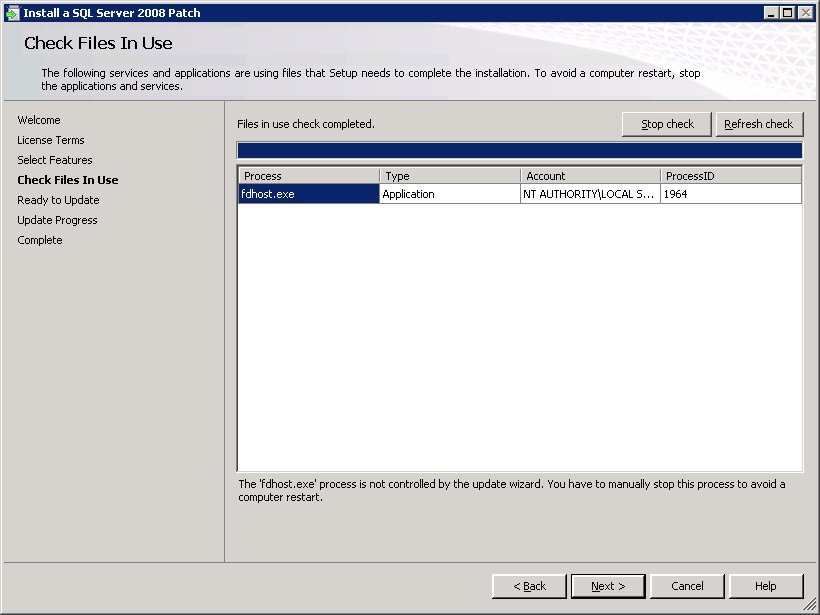The width and height of the screenshot is (820, 615).
Task: Click the Ready to Update step
Action: pyautogui.click(x=58, y=200)
